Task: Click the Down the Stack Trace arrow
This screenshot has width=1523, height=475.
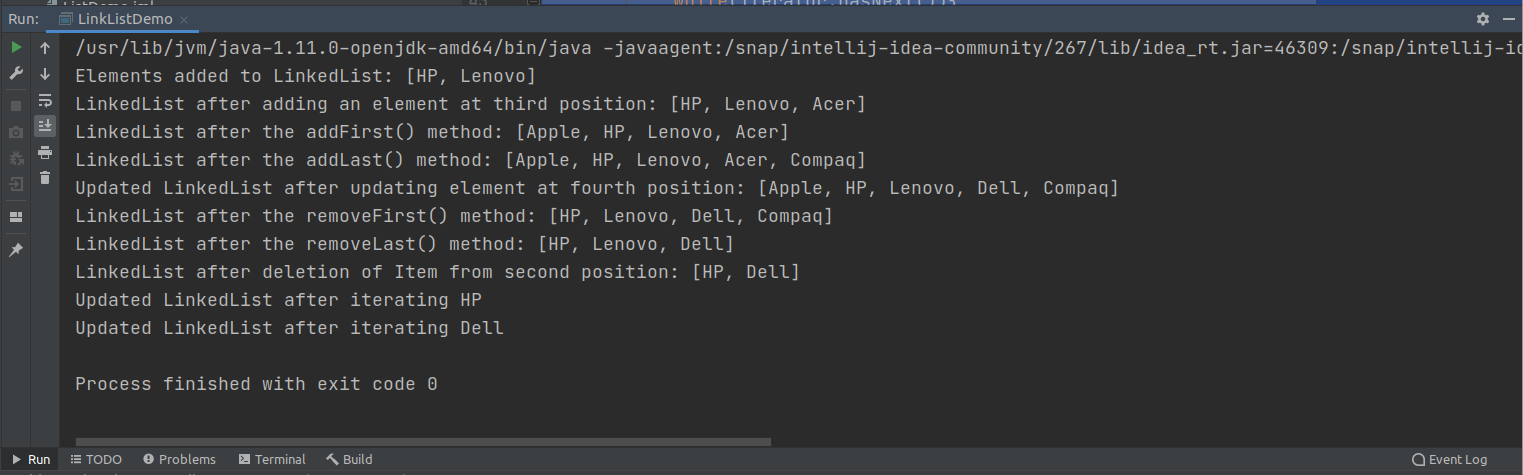Action: 45,74
